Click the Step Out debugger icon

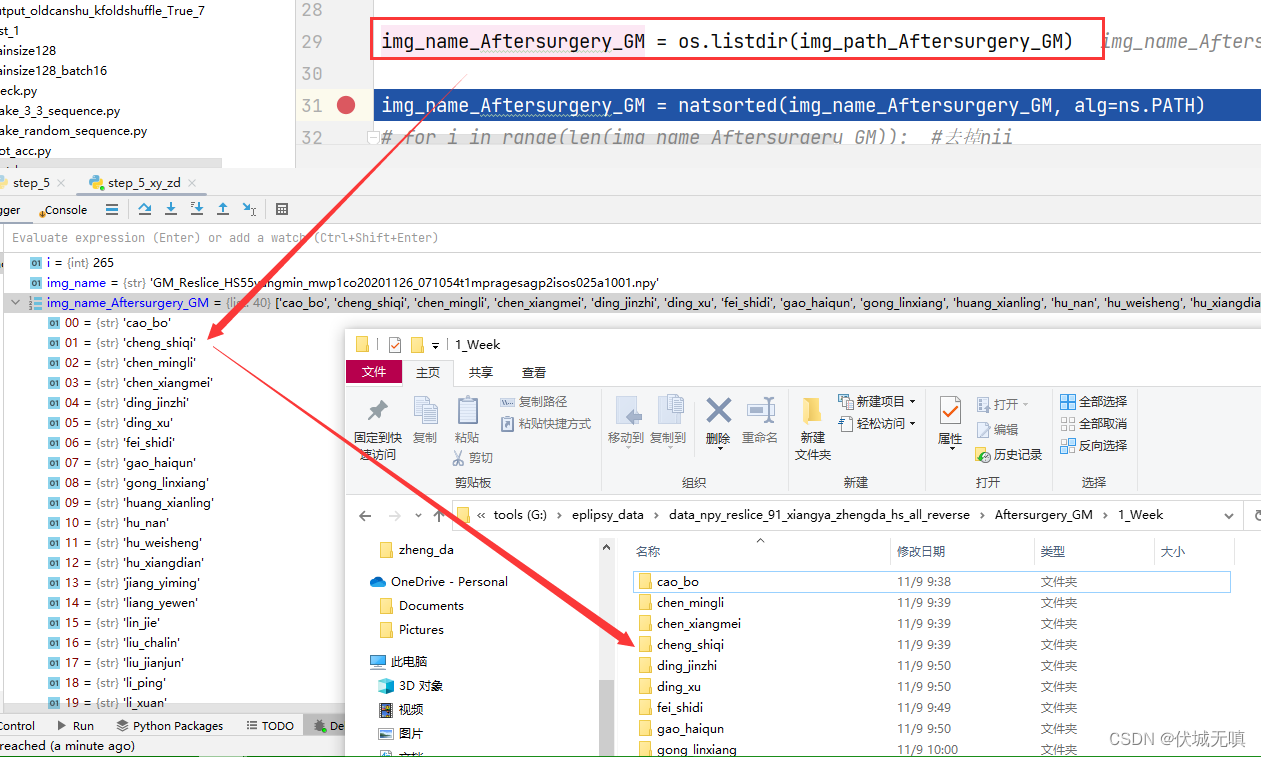point(222,209)
